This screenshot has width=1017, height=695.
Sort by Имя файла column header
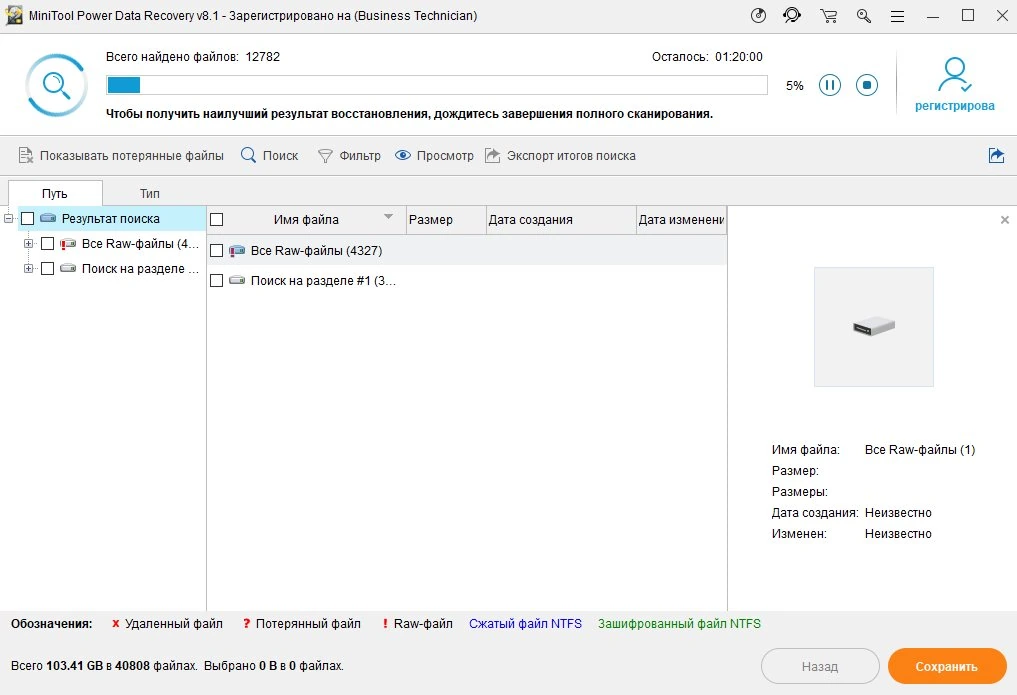click(x=306, y=220)
